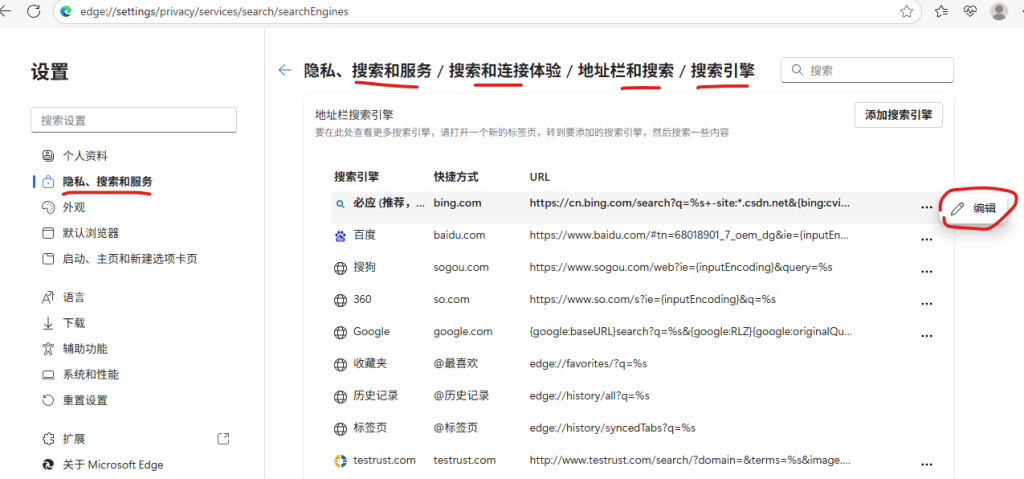Click the cn.bing.com search URL

[x=690, y=203]
